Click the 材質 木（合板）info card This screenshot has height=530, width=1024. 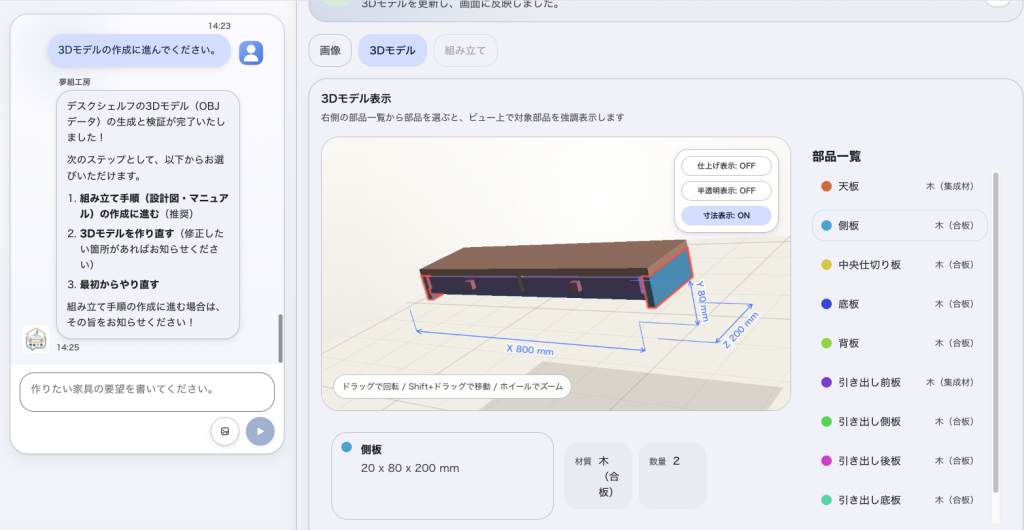598,476
